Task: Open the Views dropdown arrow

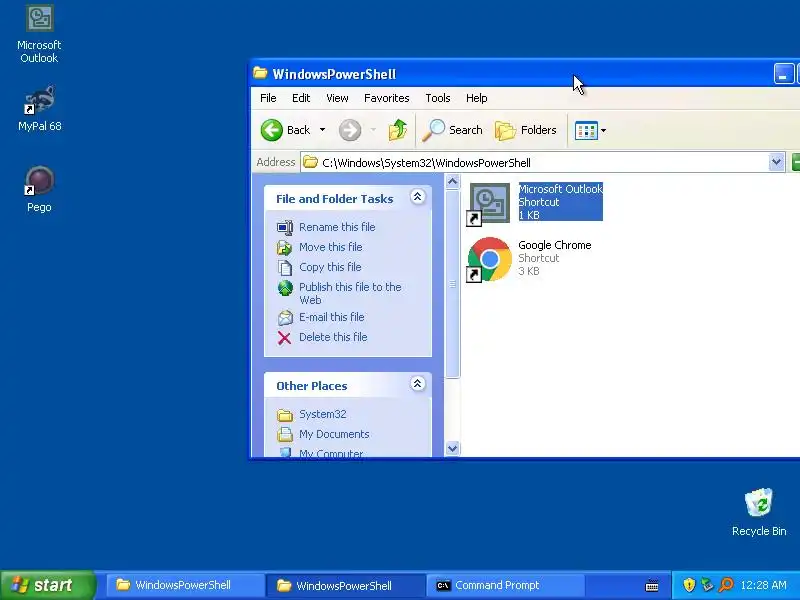Action: pyautogui.click(x=604, y=131)
